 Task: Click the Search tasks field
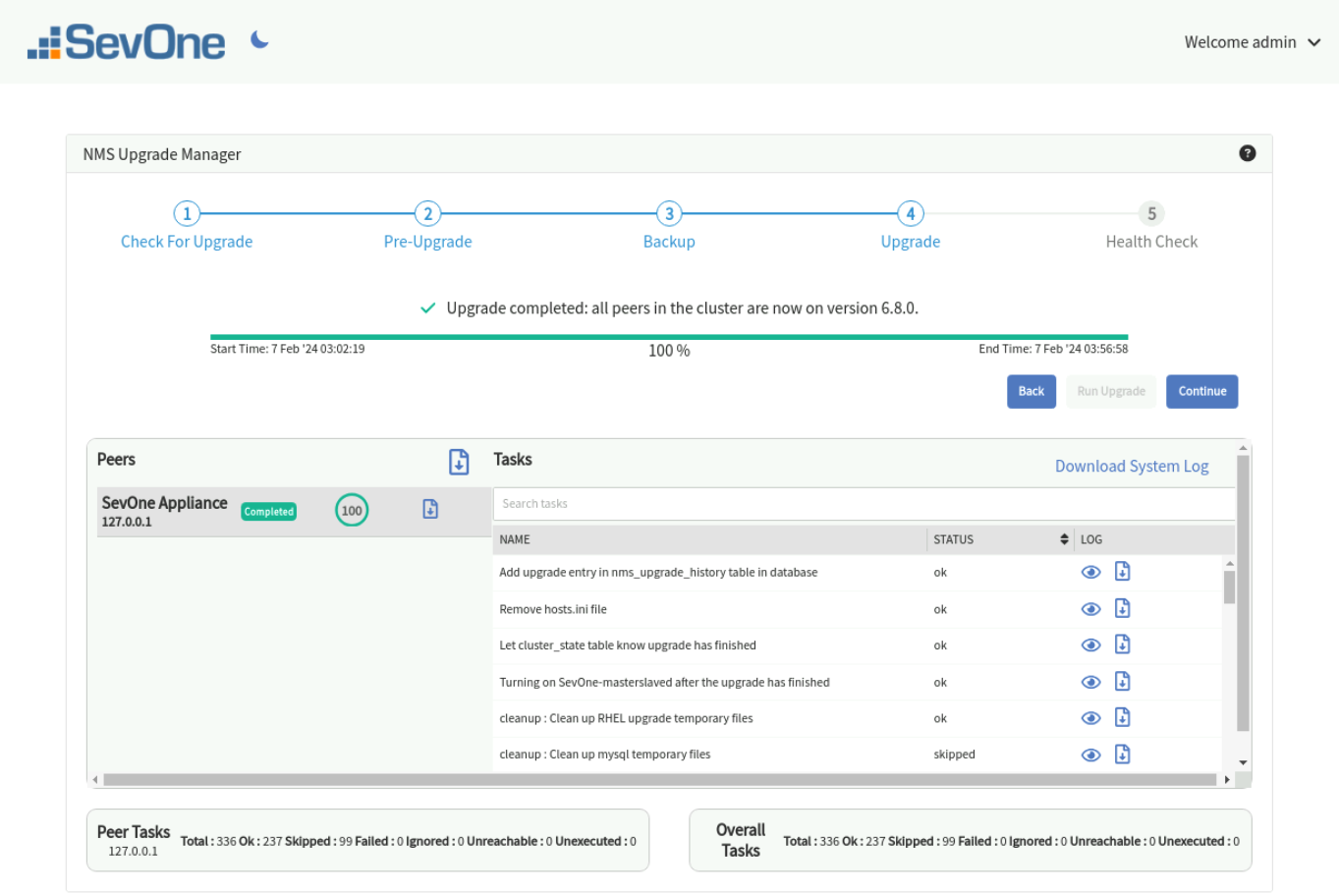pos(864,504)
